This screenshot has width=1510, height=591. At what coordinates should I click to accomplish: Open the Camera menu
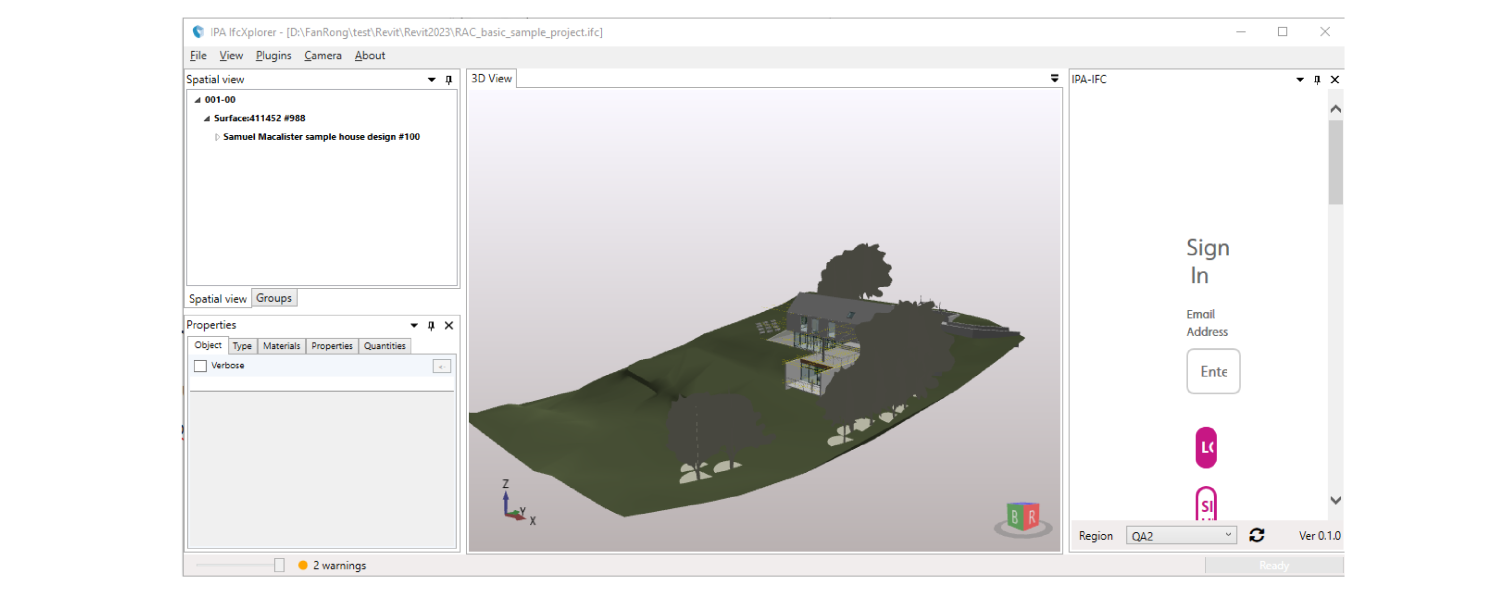coord(323,56)
